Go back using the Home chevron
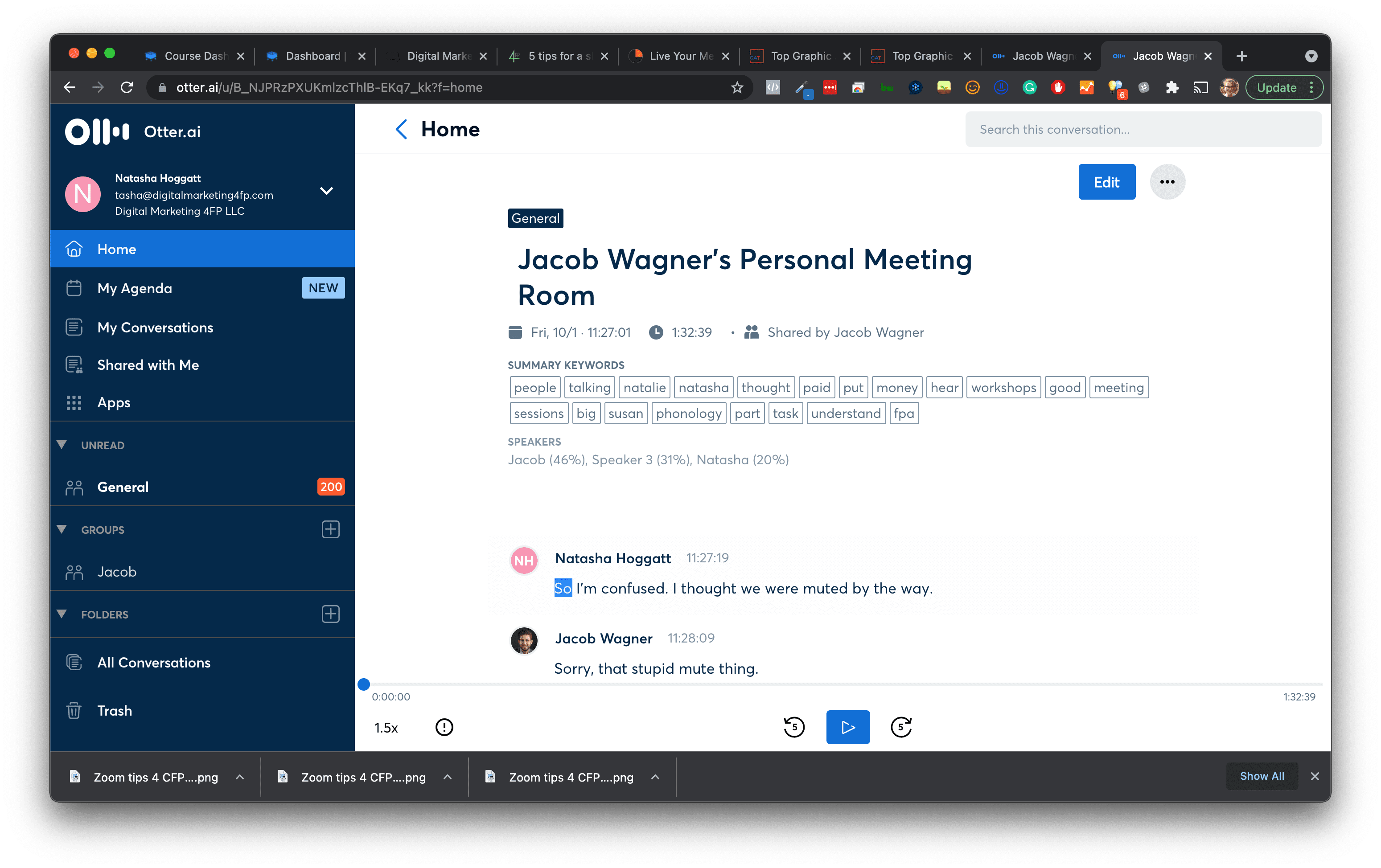The height and width of the screenshot is (868, 1381). coord(402,129)
